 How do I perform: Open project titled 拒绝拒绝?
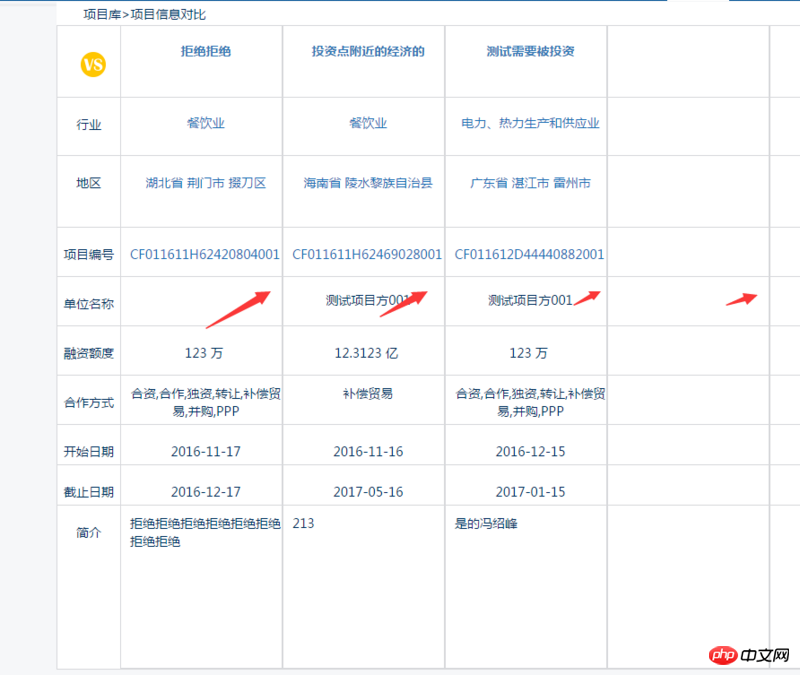tap(206, 51)
